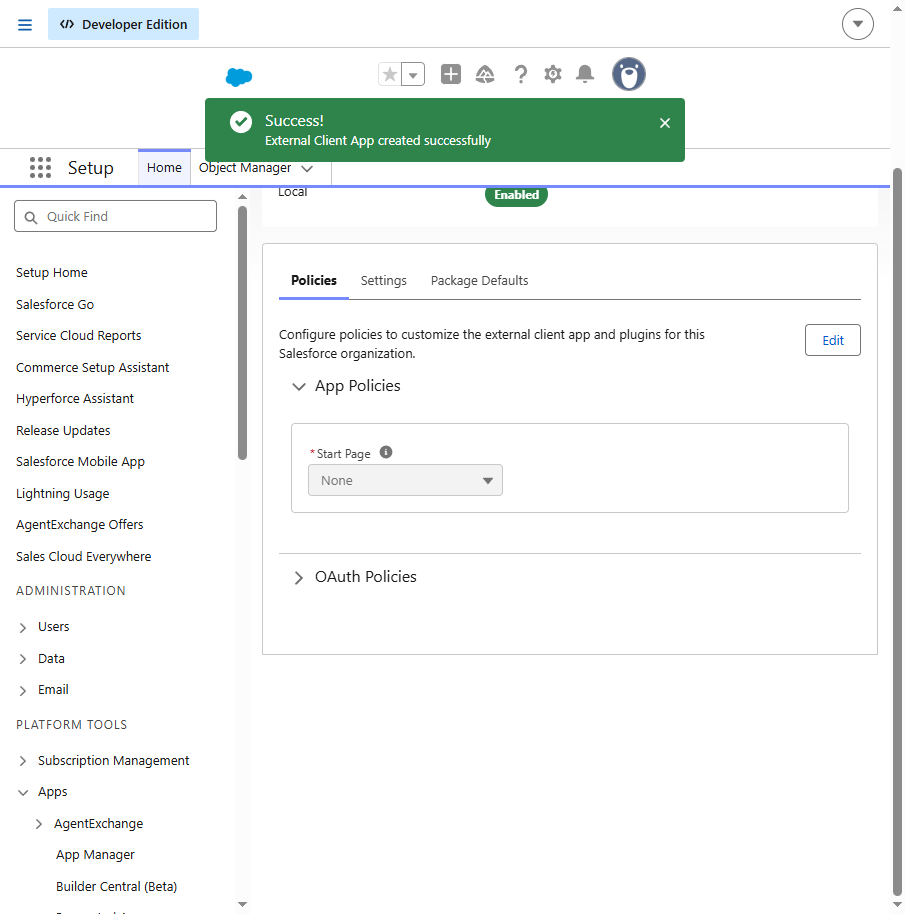Expand the Email tree node
This screenshot has height=914, width=905.
tap(23, 690)
